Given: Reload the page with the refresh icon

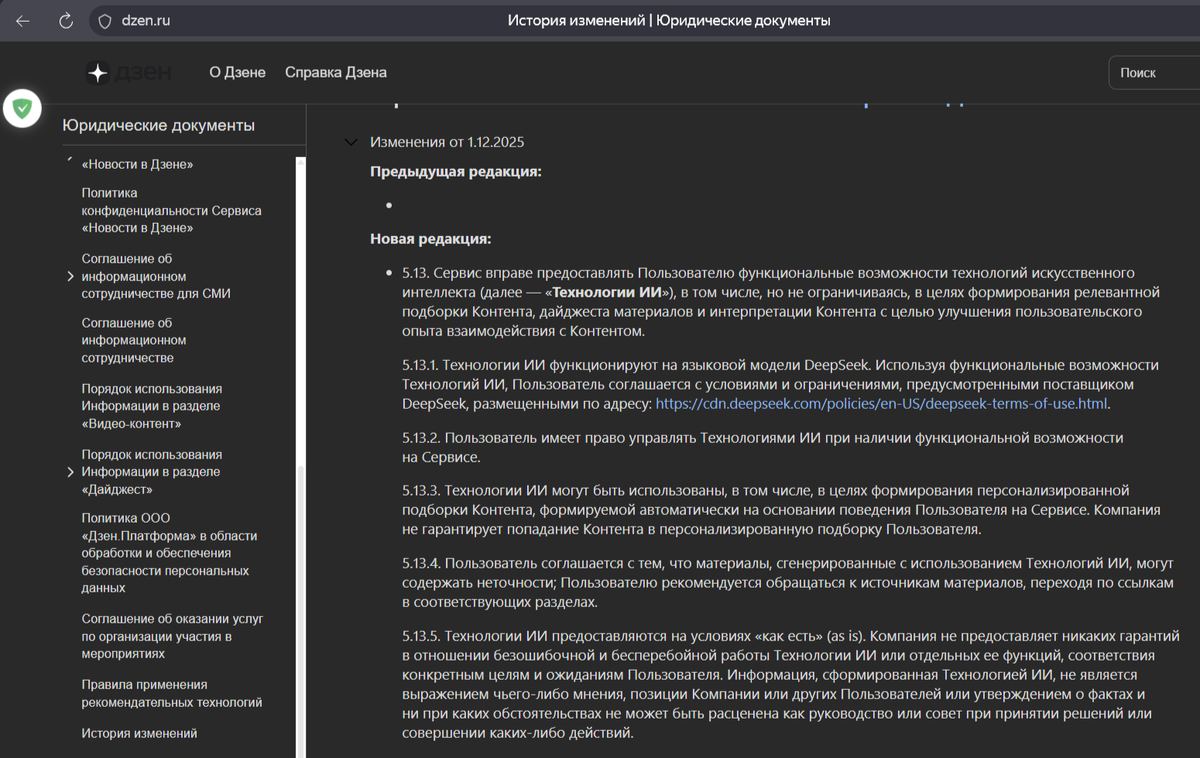Looking at the screenshot, I should (66, 20).
